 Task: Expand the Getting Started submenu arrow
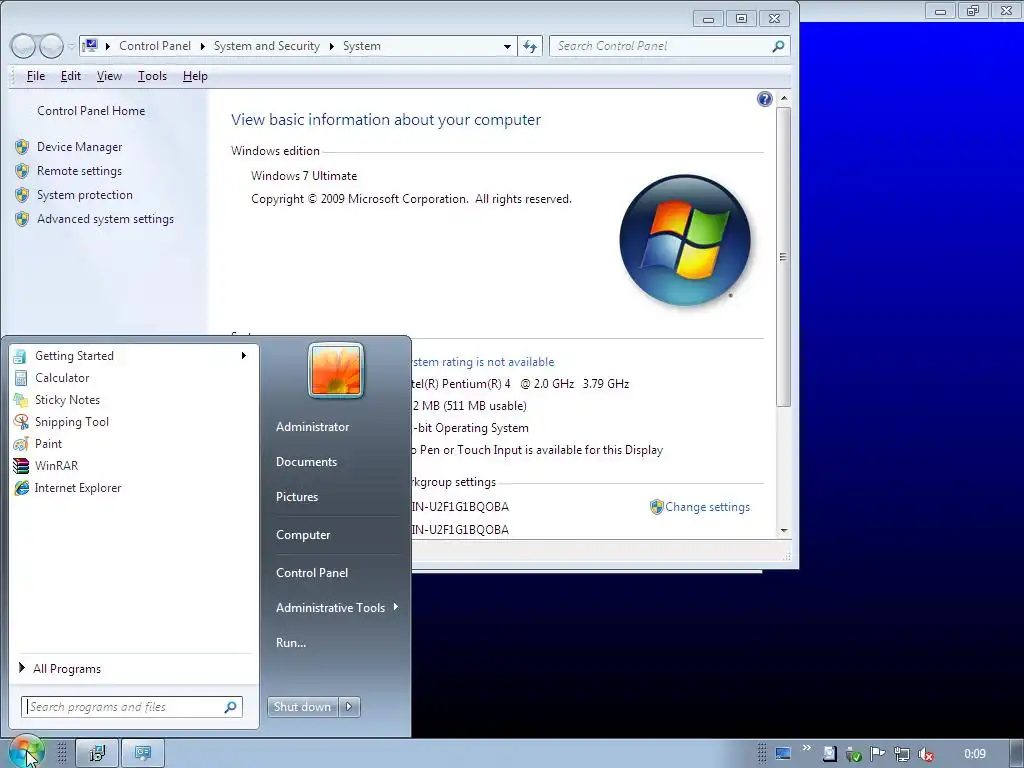click(244, 356)
